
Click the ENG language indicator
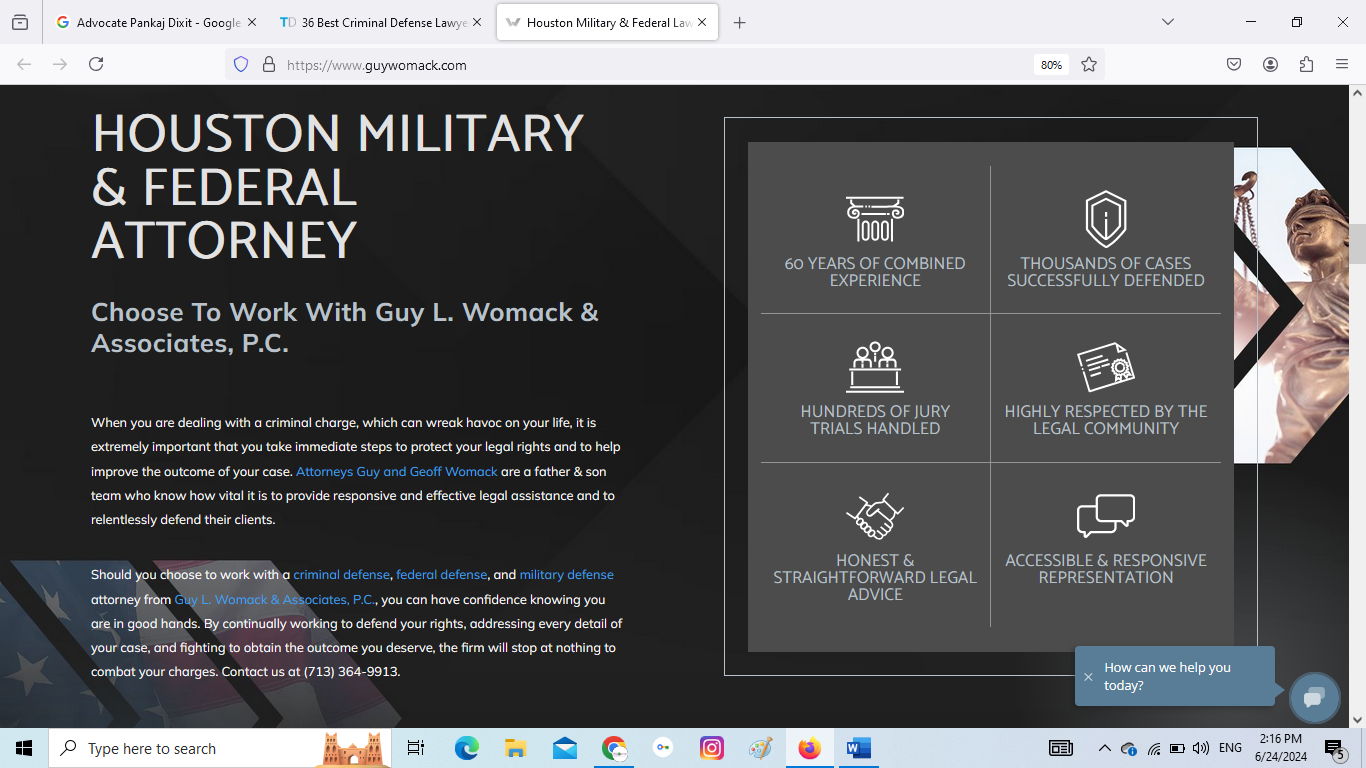[x=1230, y=748]
